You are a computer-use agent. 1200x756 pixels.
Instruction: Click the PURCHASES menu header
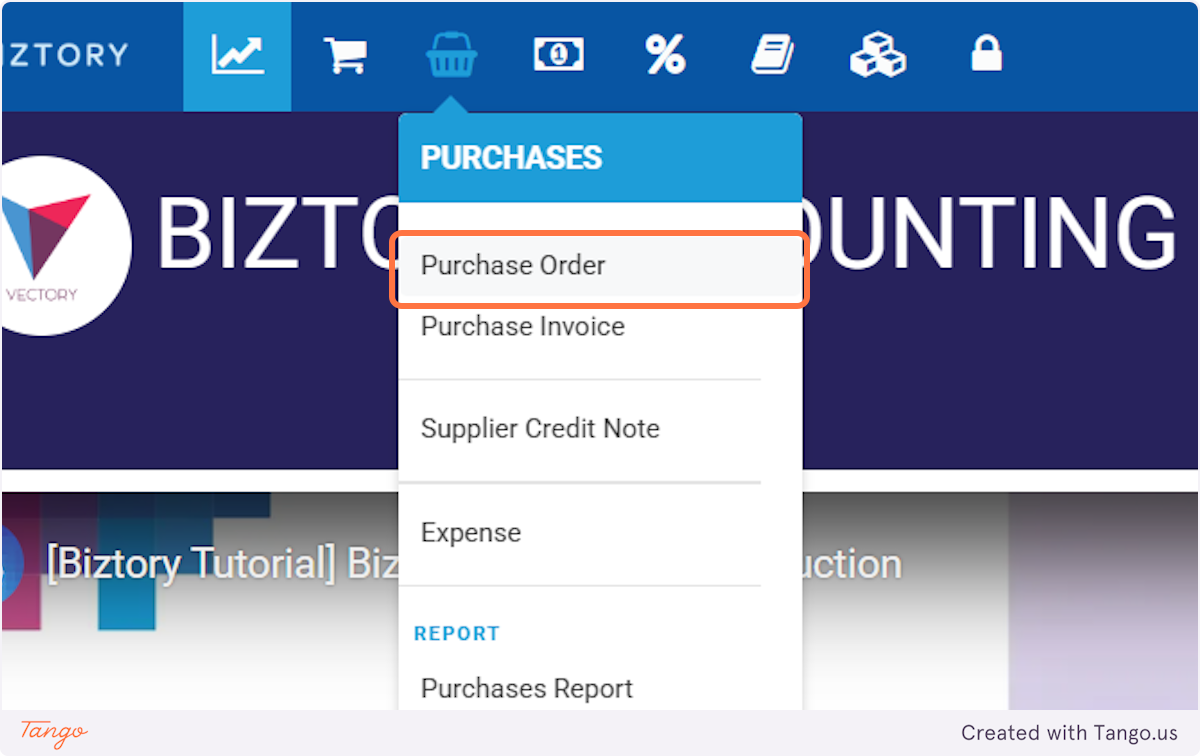coord(511,158)
